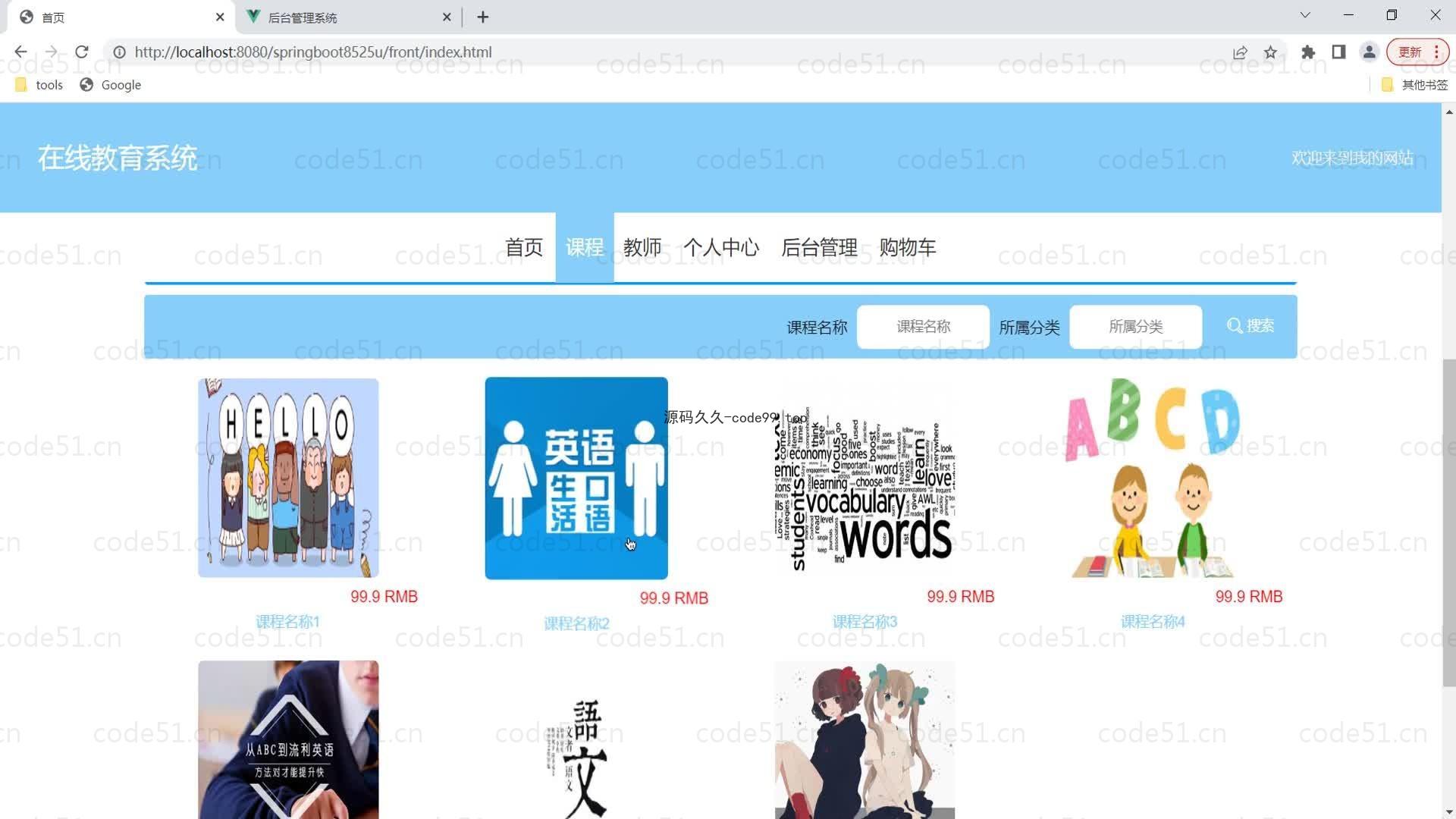Bookmark this page with the star icon
Viewport: 1456px width, 819px height.
coord(1270,52)
